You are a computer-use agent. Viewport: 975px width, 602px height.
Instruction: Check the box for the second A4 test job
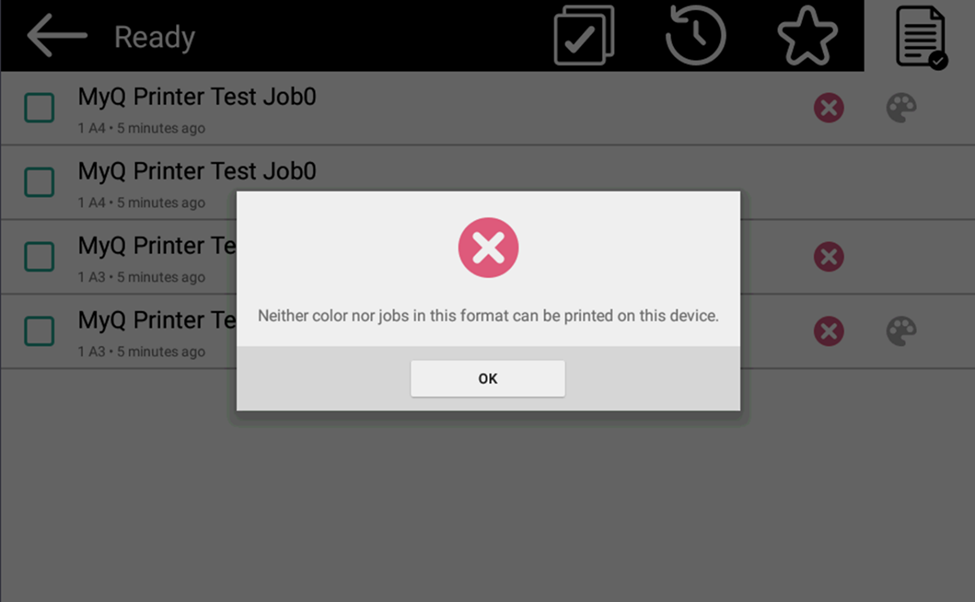tap(39, 182)
